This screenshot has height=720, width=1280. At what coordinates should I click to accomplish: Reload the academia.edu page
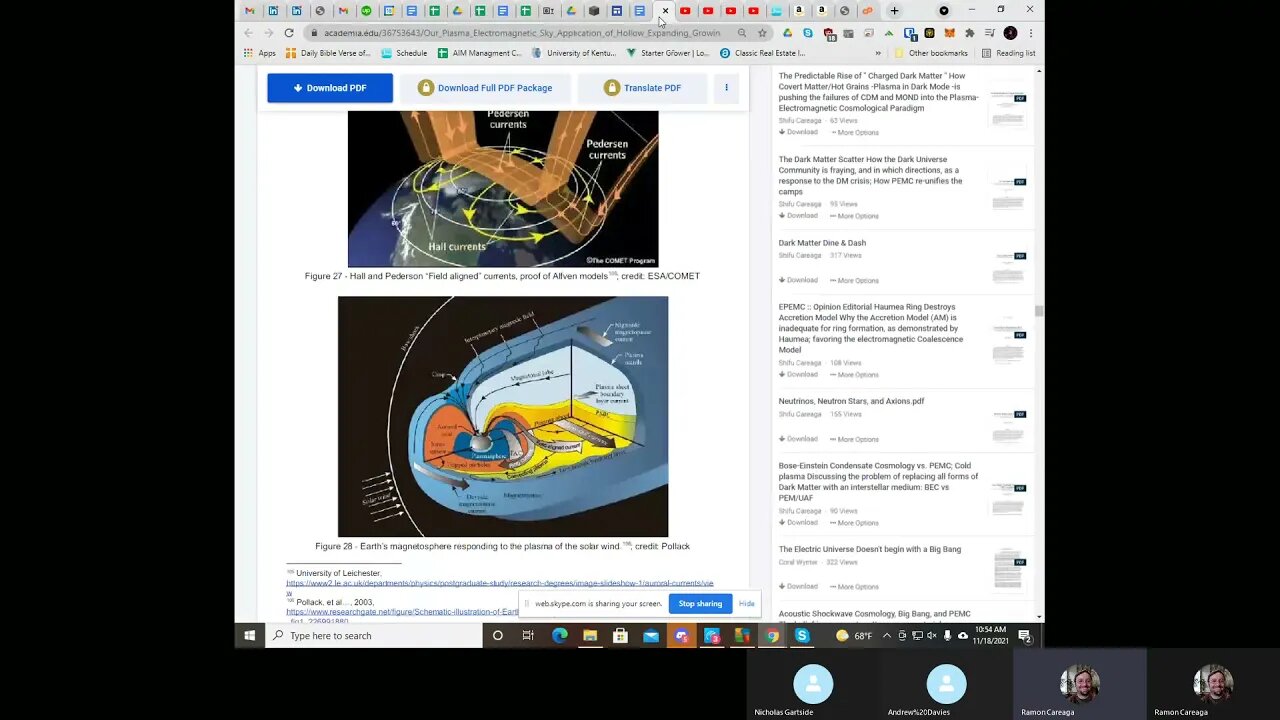coord(289,33)
